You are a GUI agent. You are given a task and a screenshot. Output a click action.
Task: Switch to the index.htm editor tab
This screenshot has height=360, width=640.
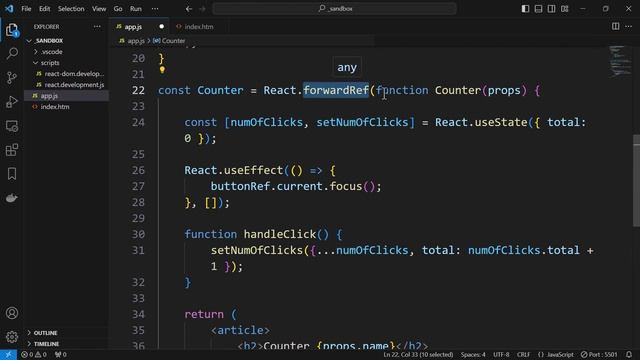(x=198, y=27)
